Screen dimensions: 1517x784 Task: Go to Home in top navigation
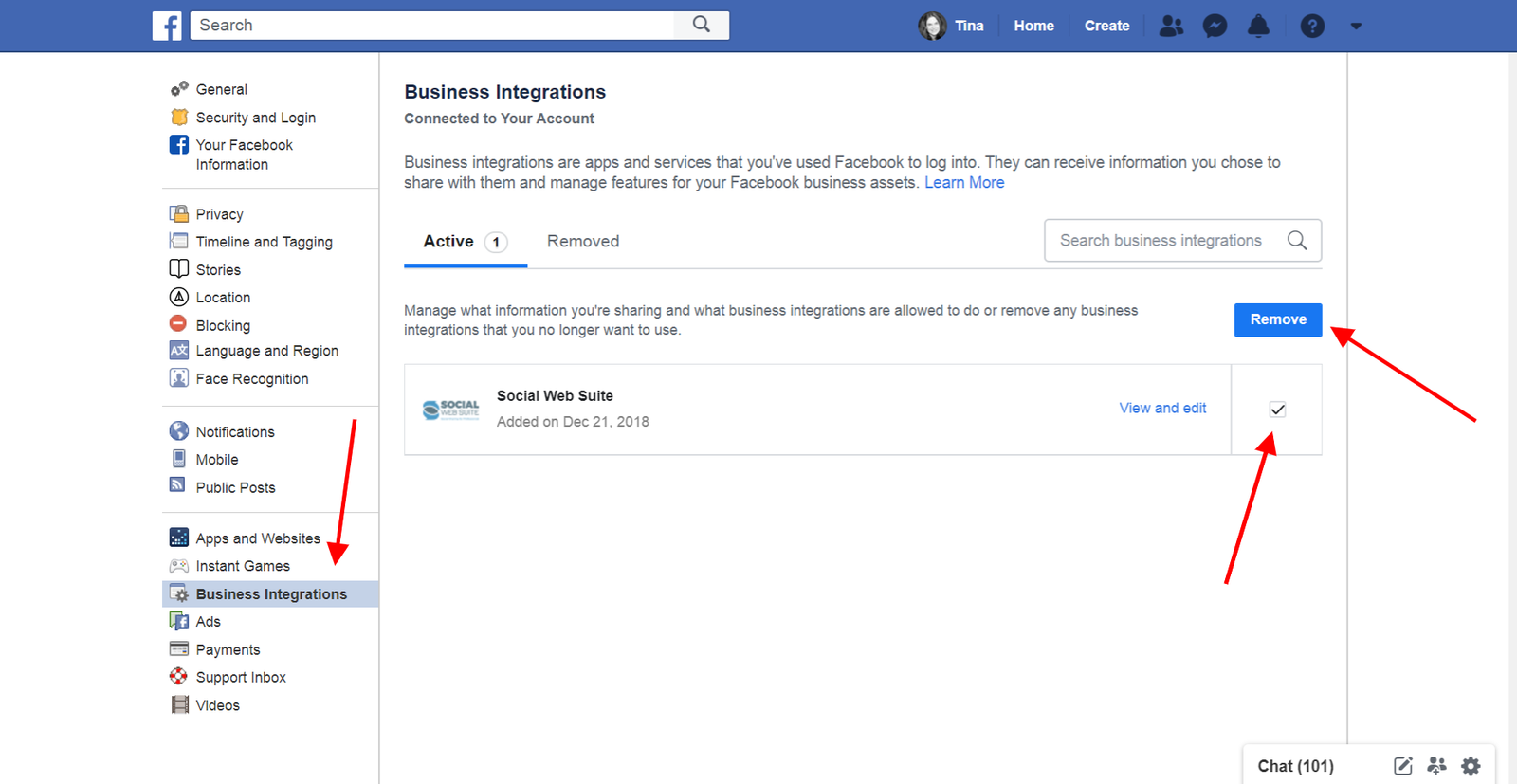pos(1033,26)
